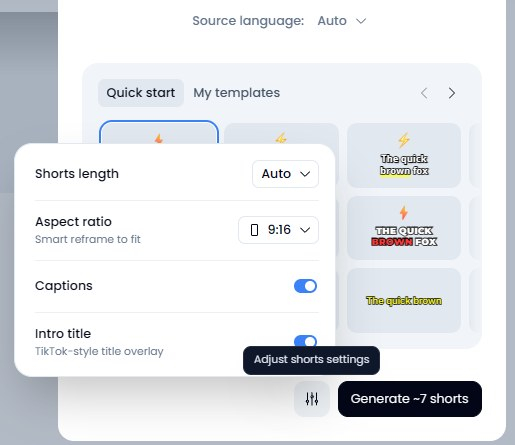Turn off the Intro title toggle
This screenshot has width=515, height=445.
point(305,341)
